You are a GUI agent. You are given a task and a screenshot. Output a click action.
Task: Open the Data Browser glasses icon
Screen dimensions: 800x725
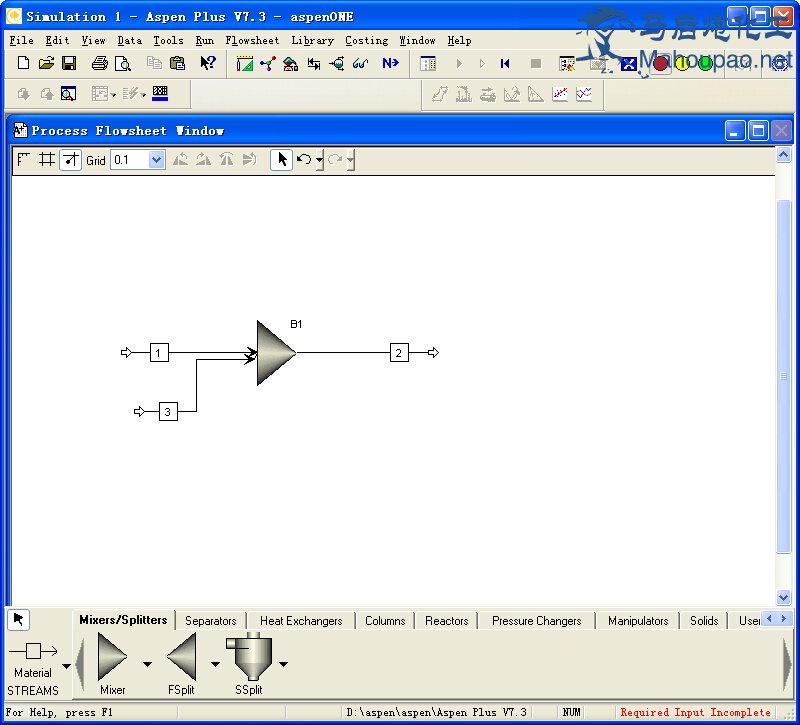tap(360, 64)
